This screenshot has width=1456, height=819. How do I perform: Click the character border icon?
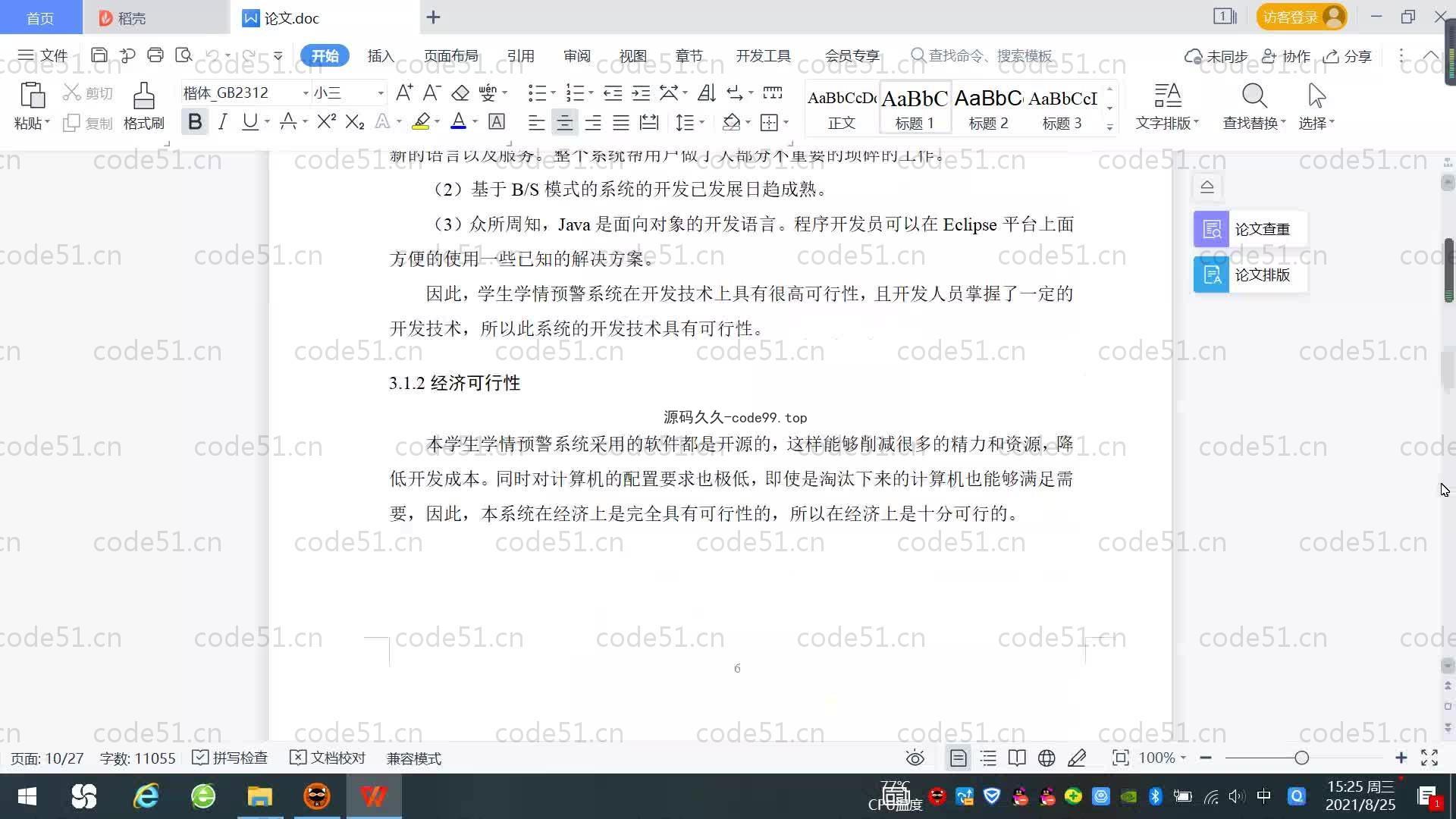click(x=497, y=121)
